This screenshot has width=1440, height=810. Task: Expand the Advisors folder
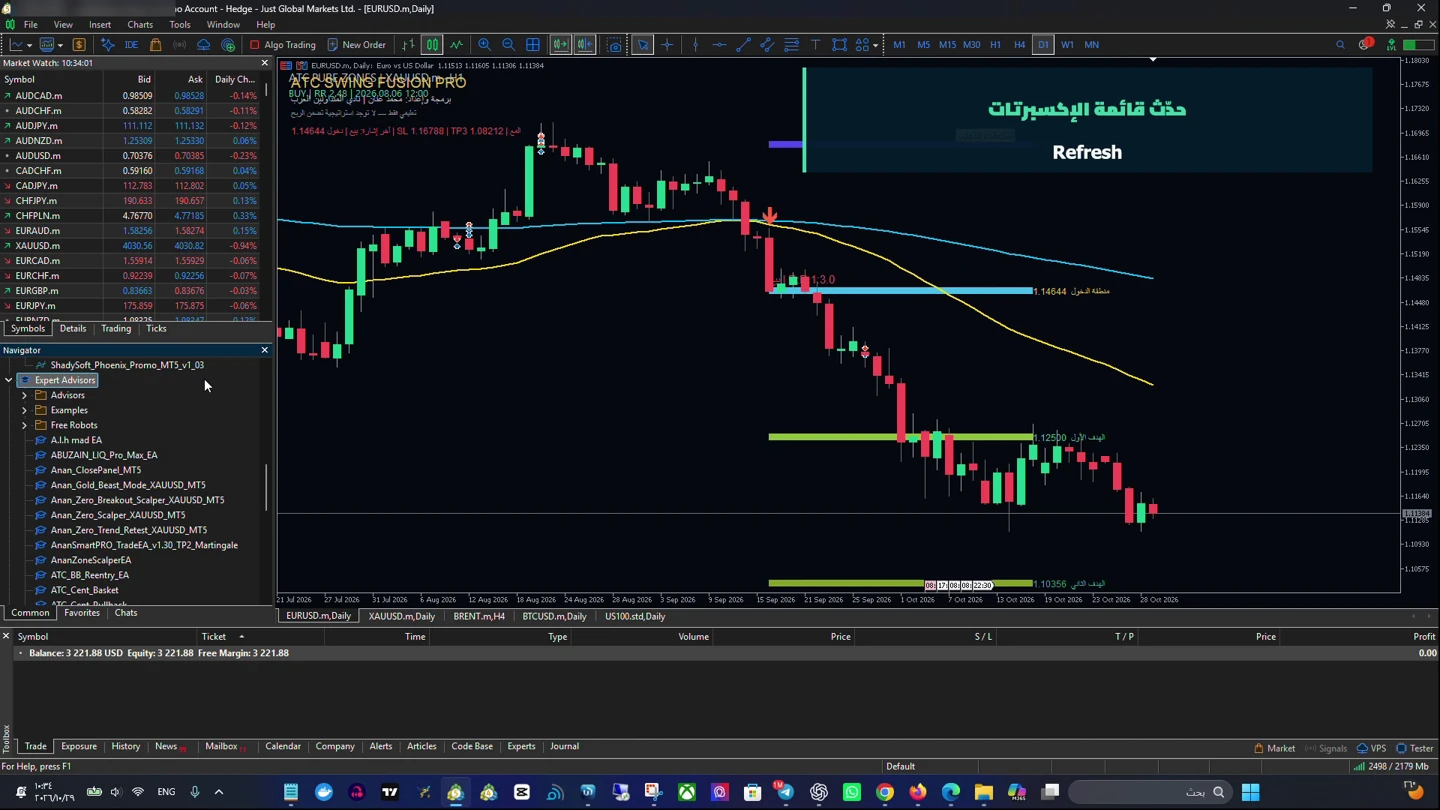tap(24, 396)
